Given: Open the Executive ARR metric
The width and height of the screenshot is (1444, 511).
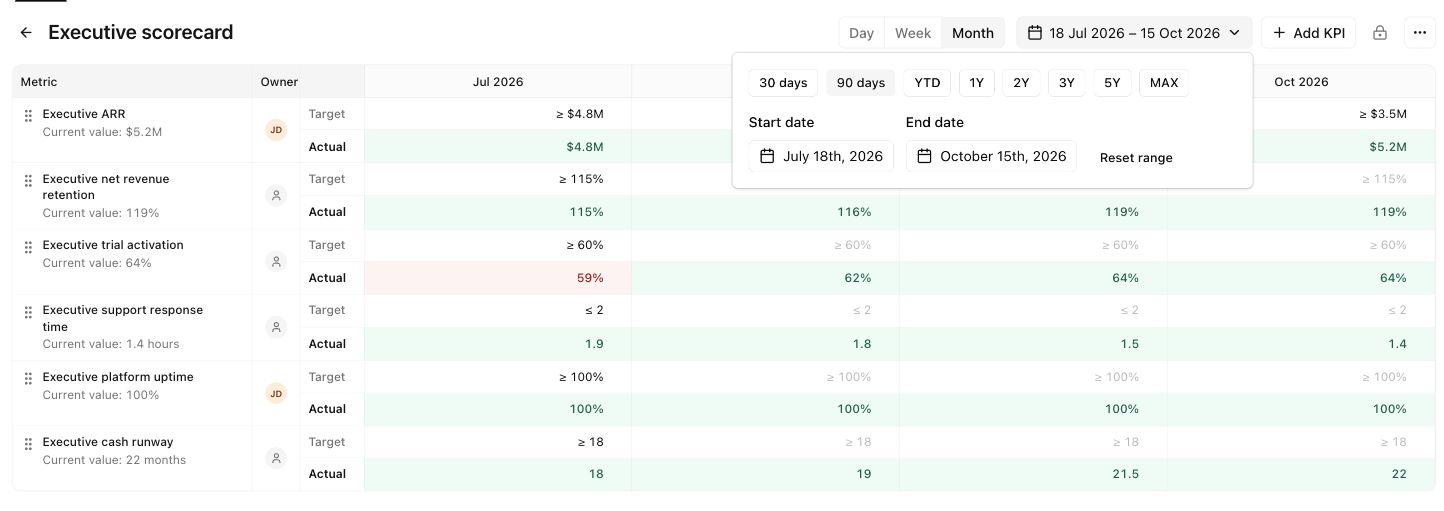Looking at the screenshot, I should (x=84, y=114).
